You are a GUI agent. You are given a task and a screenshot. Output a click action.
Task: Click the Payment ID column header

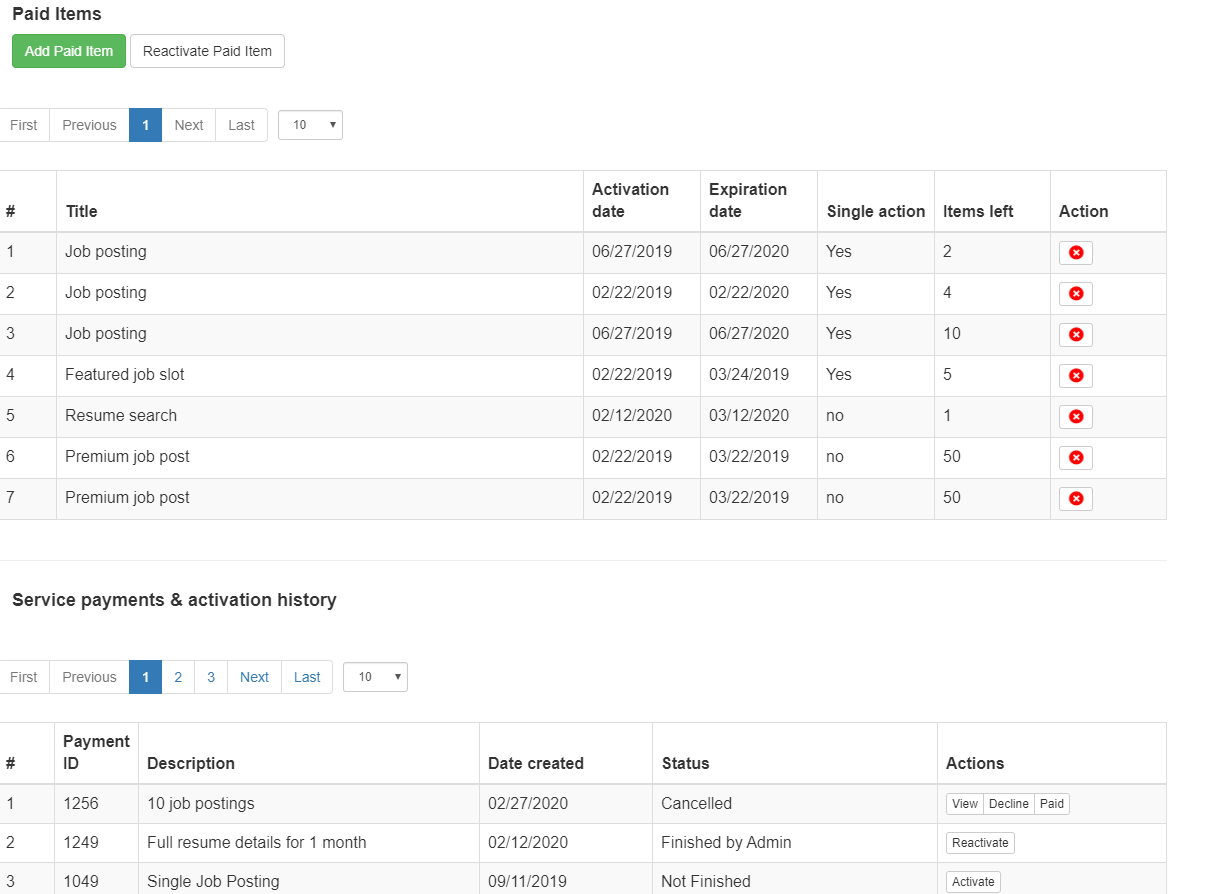(96, 752)
